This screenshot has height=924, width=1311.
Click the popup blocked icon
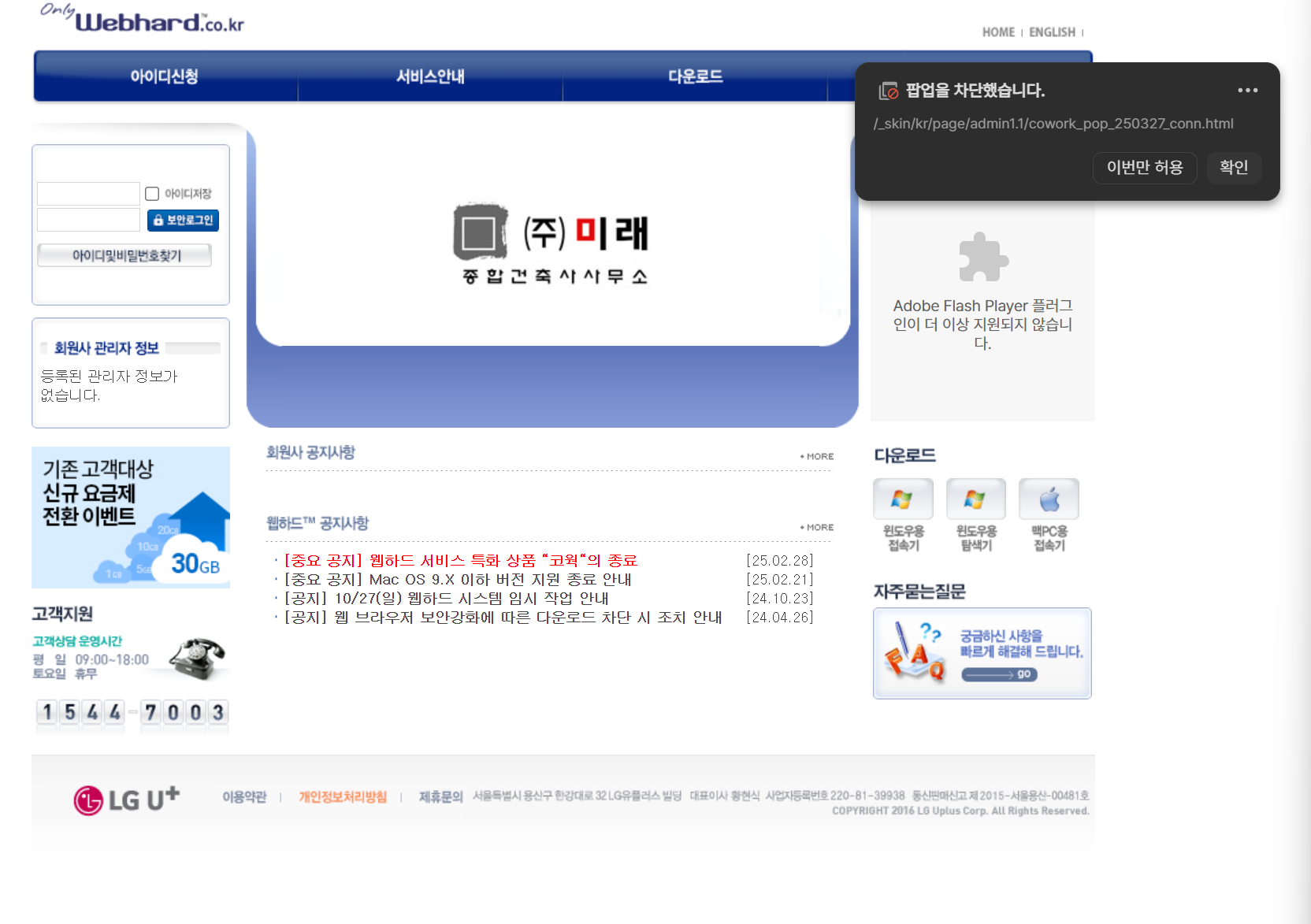(888, 91)
